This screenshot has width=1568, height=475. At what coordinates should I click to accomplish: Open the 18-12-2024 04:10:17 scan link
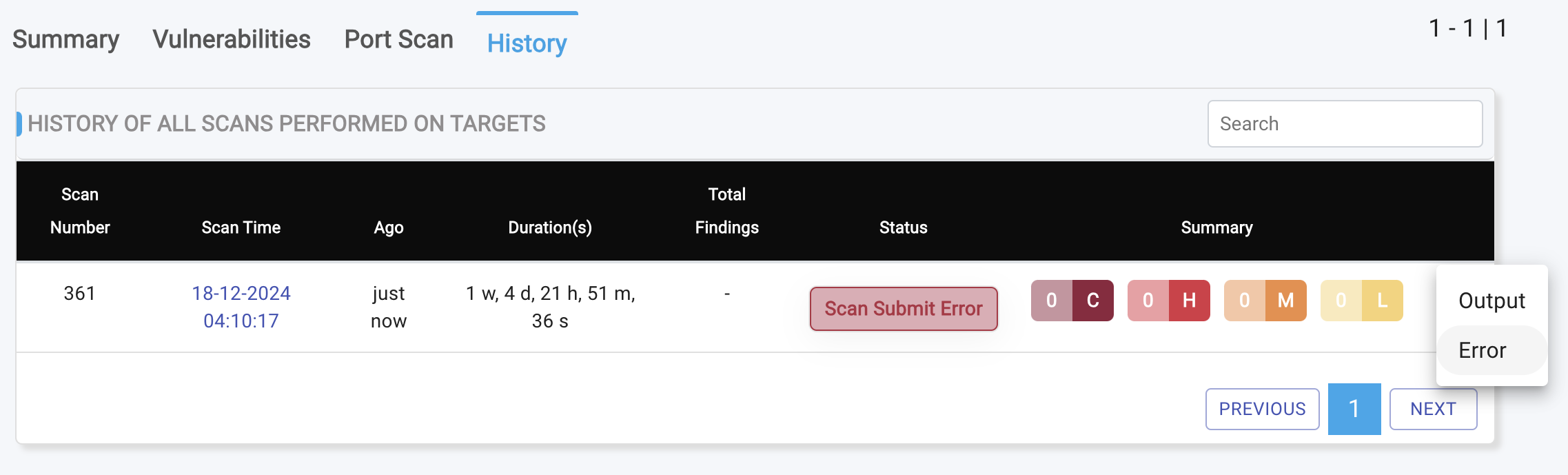coord(241,307)
